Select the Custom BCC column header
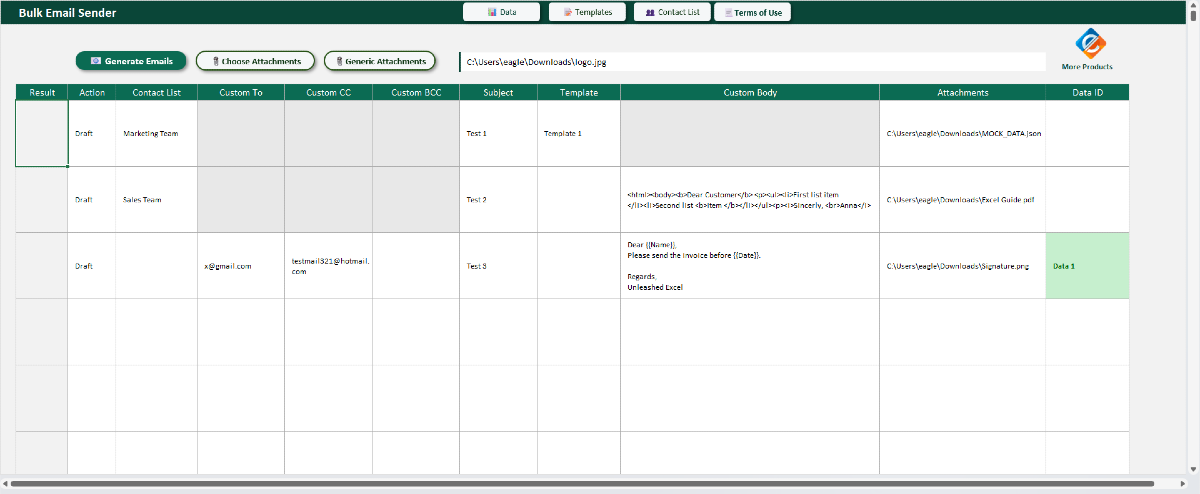Viewport: 1200px width, 494px height. (416, 92)
